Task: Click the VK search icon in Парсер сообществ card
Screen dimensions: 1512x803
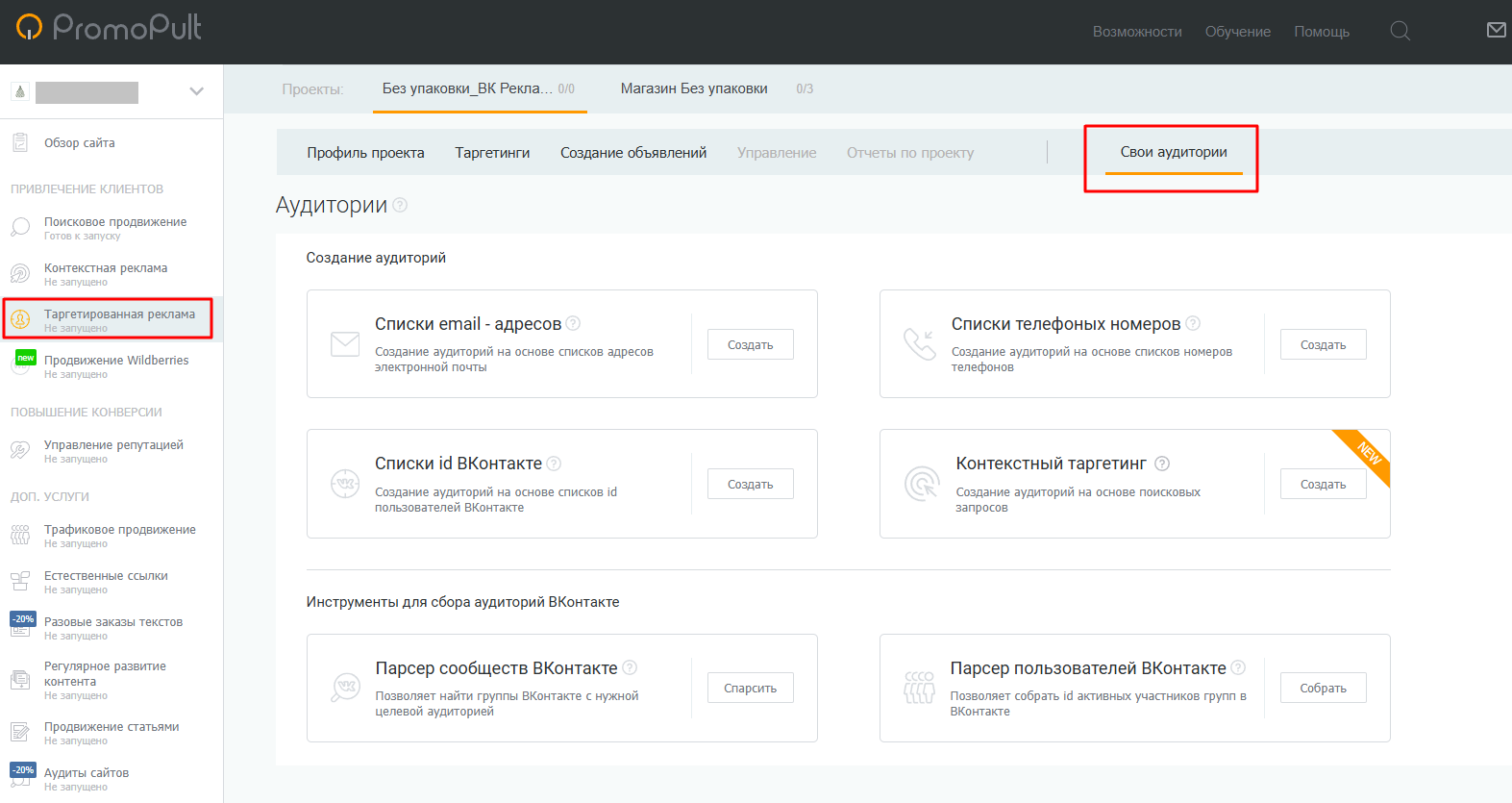Action: [345, 688]
